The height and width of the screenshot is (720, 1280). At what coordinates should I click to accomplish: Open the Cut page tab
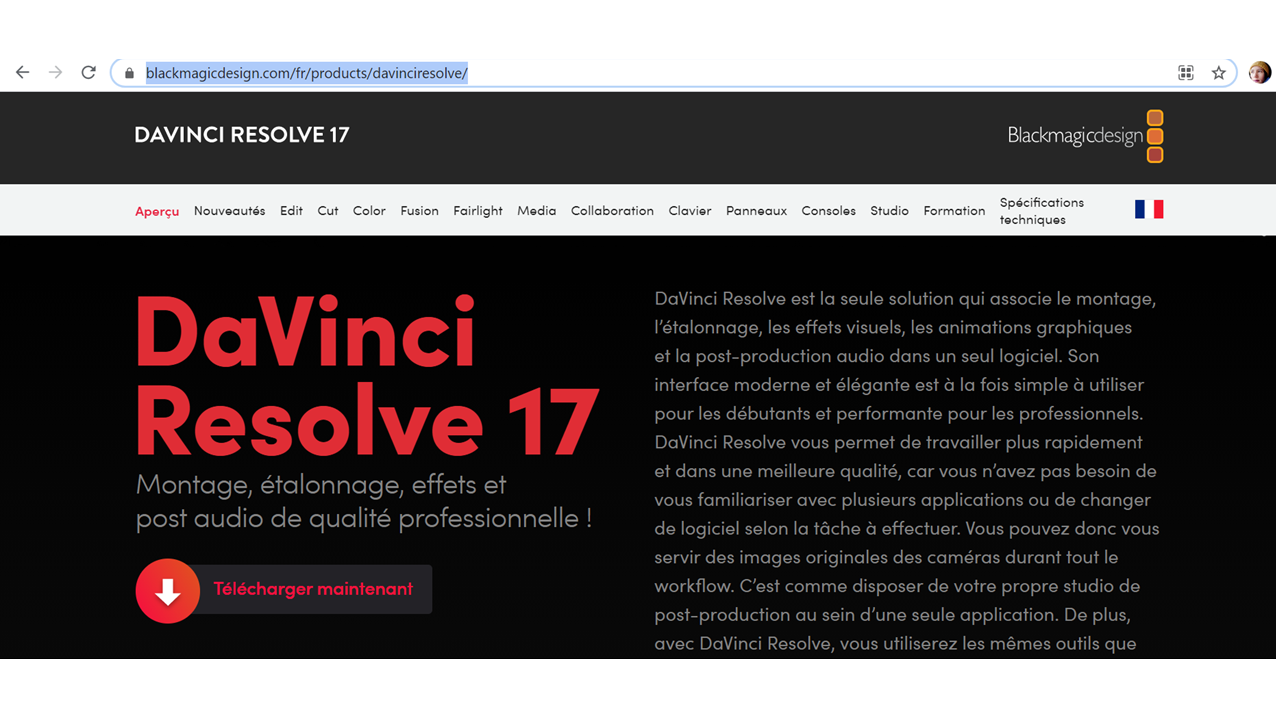(328, 211)
